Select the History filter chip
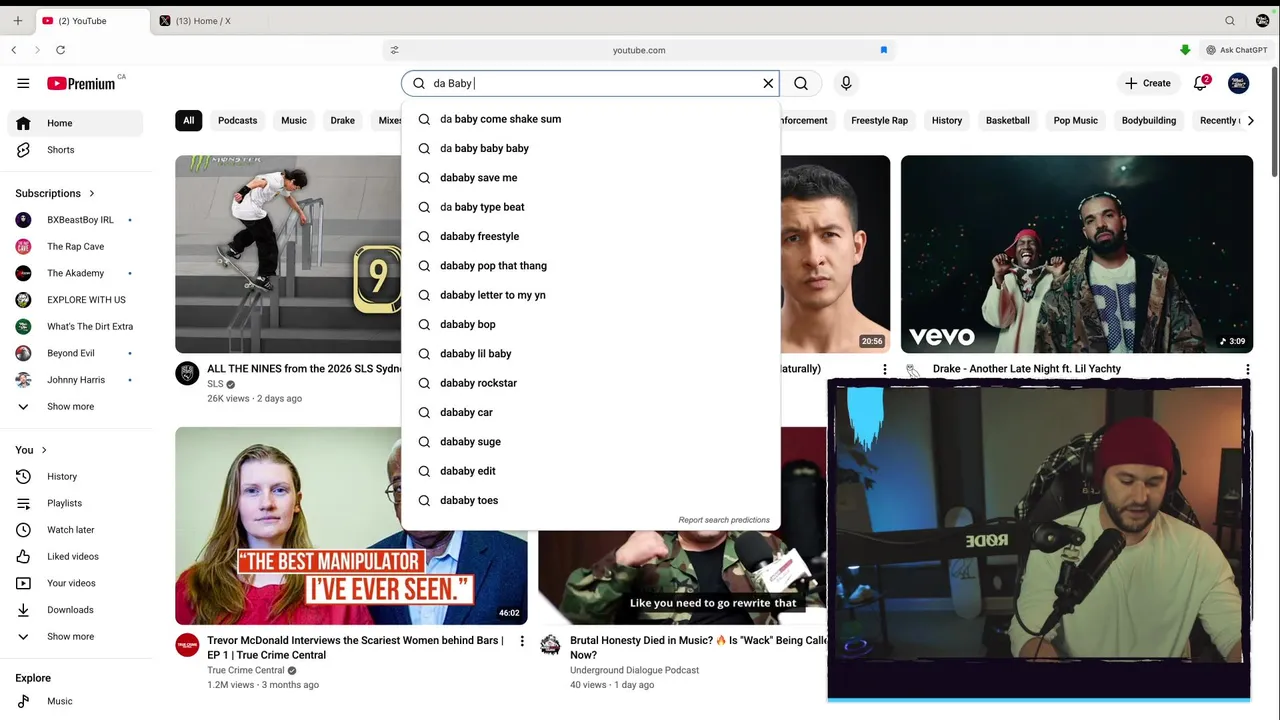The height and width of the screenshot is (720, 1280). 947,120
